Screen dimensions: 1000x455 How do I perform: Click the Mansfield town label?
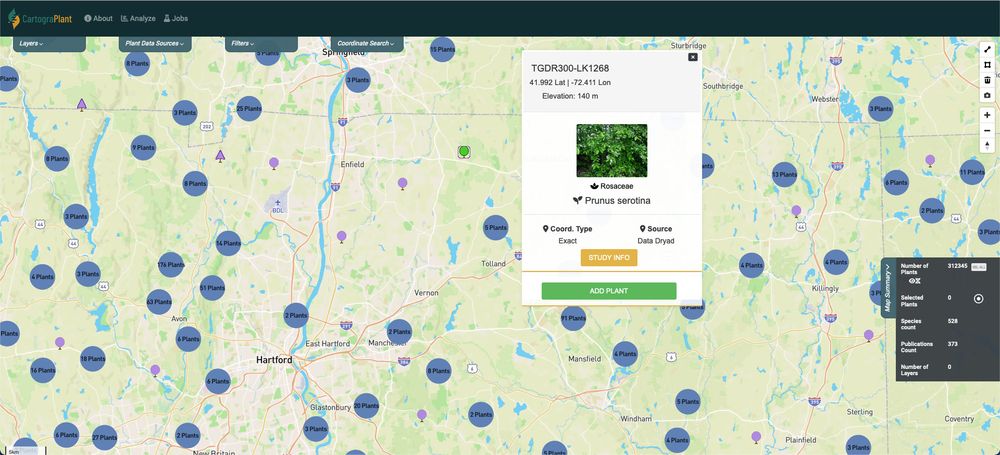tap(585, 359)
